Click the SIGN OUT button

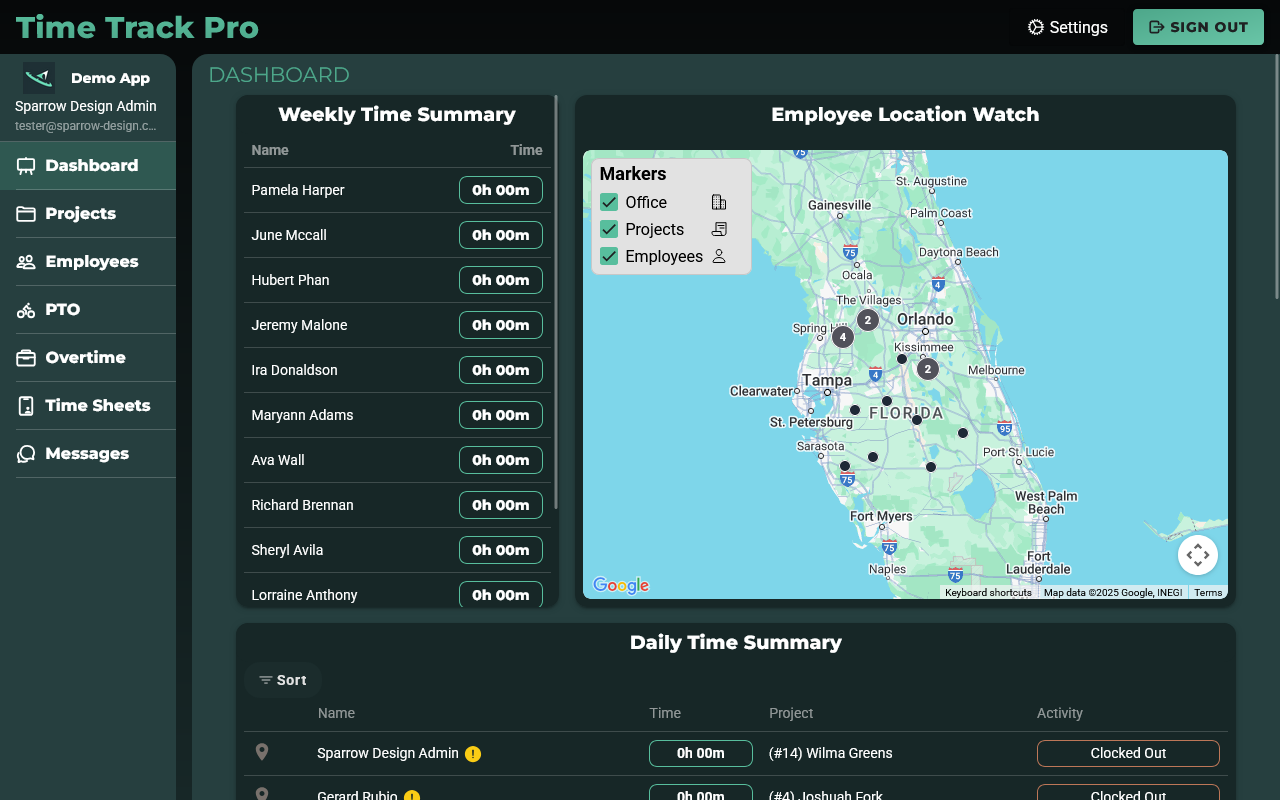[1198, 27]
